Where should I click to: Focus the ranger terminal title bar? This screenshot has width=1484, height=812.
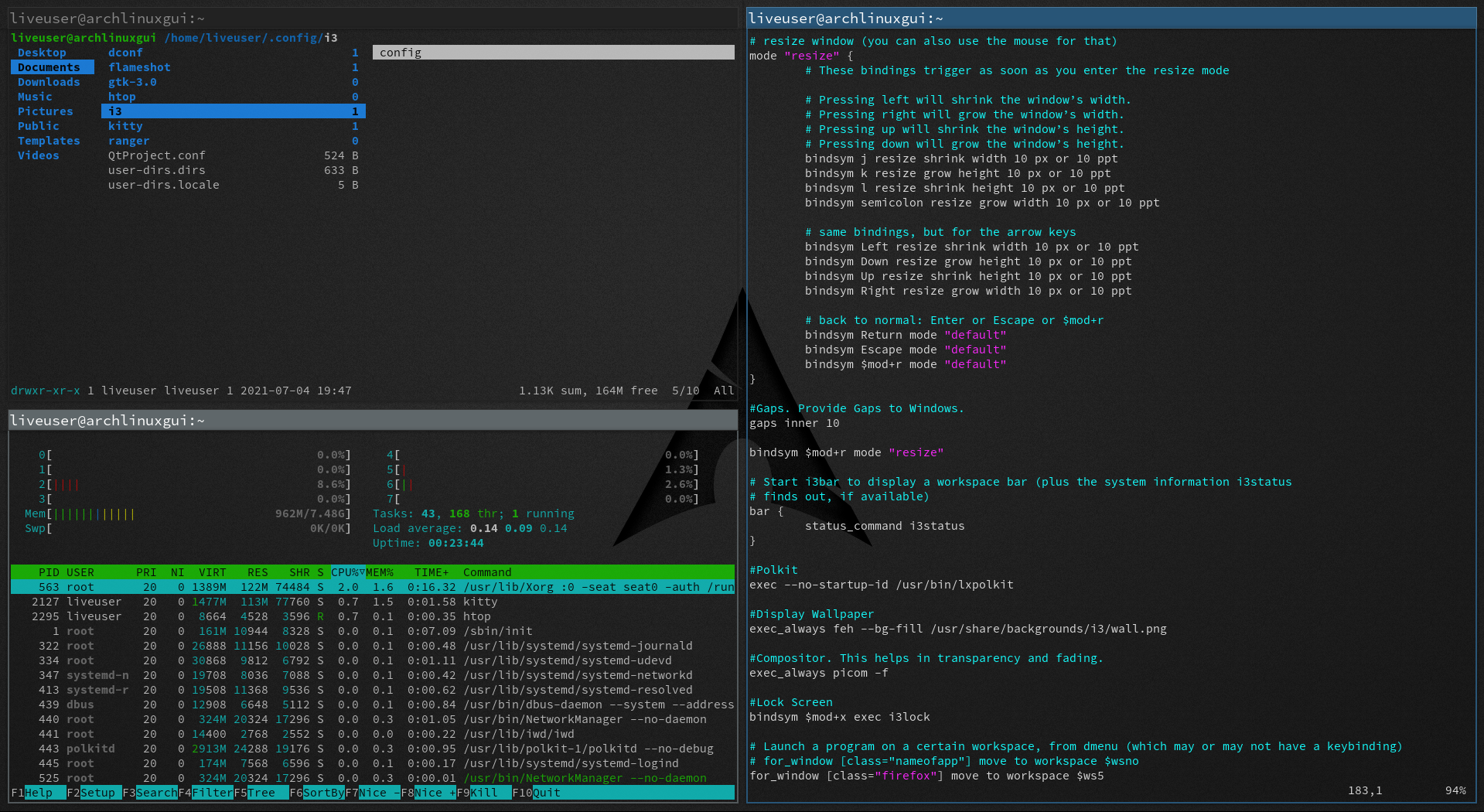373,19
